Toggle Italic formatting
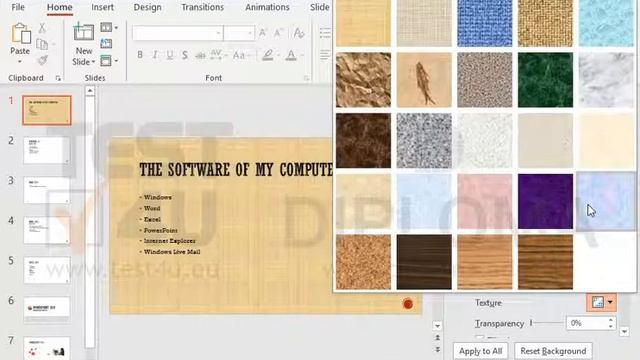This screenshot has width=640, height=360. [x=155, y=55]
